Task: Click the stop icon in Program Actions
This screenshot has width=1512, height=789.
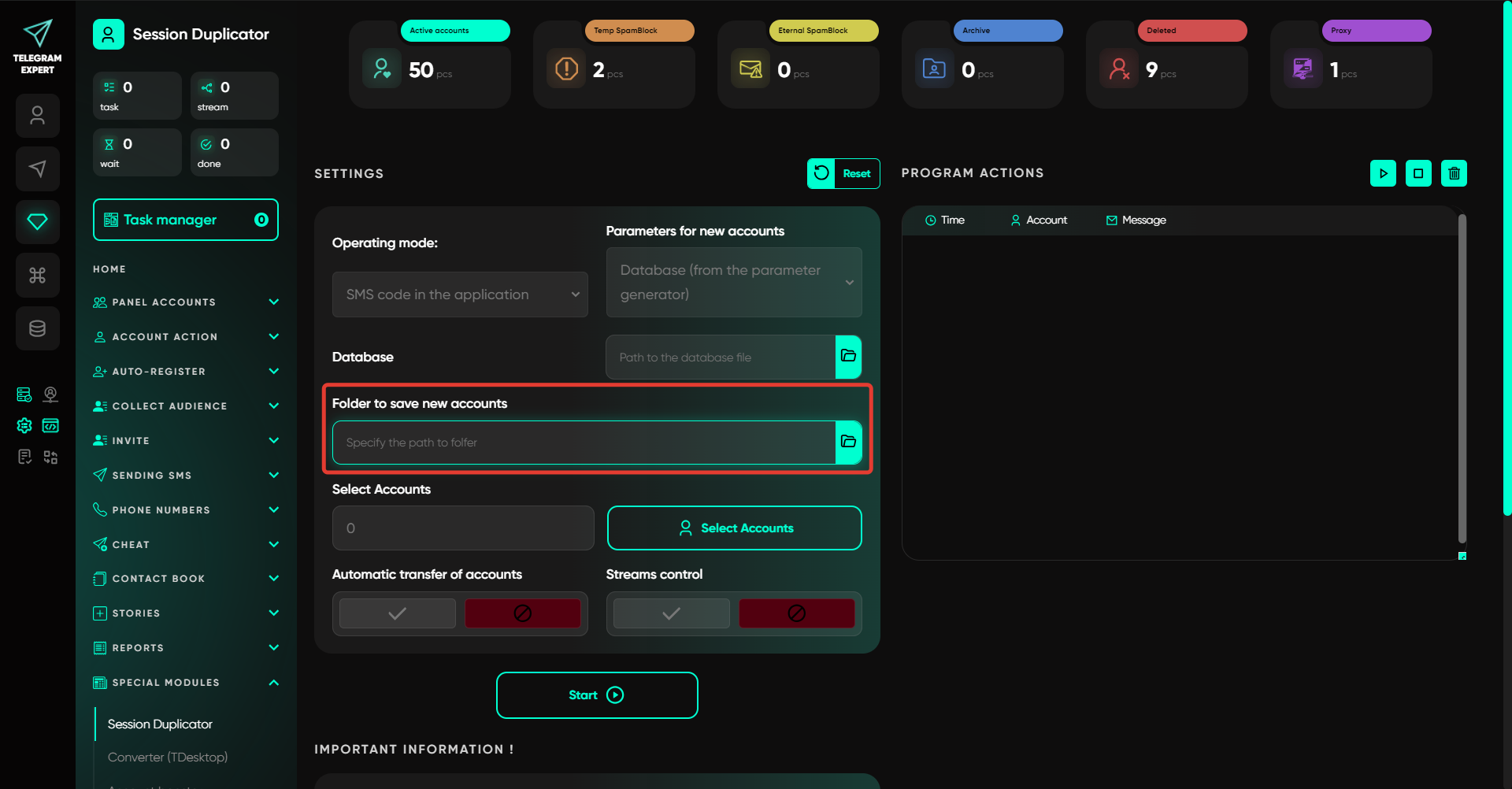Action: 1418,173
